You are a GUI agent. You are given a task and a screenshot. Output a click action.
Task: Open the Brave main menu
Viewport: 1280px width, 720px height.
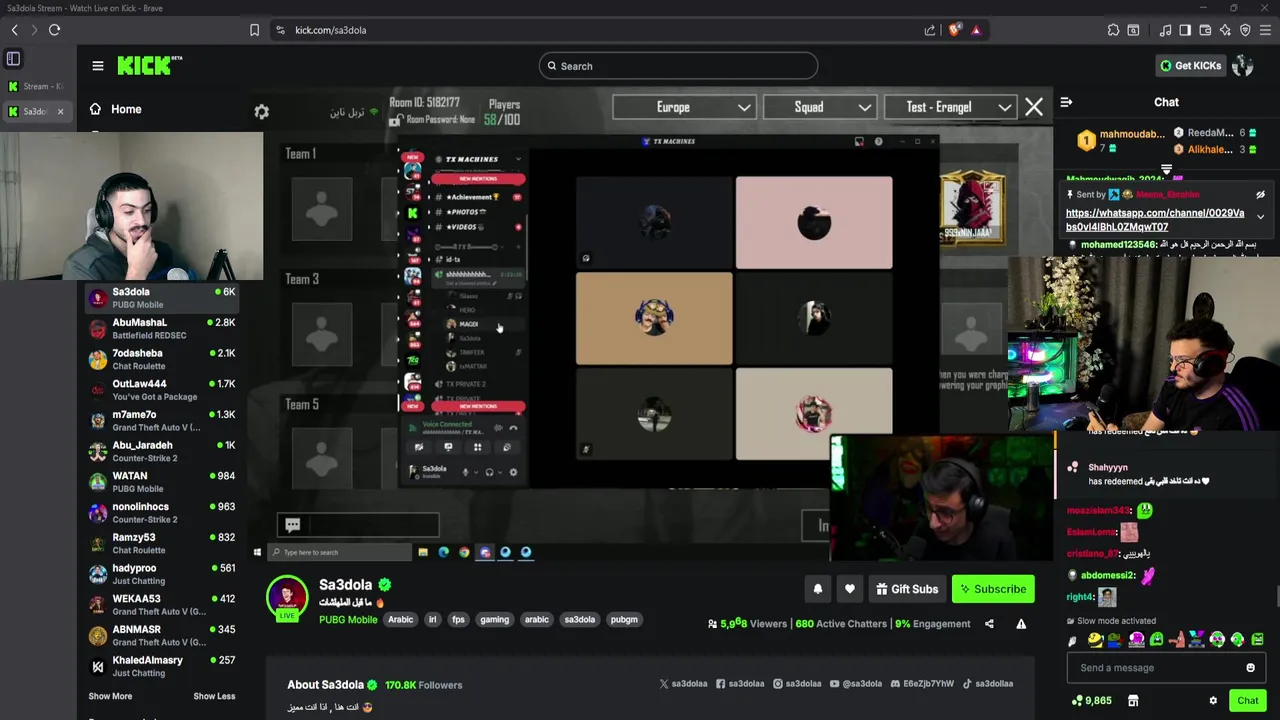pyautogui.click(x=1266, y=30)
